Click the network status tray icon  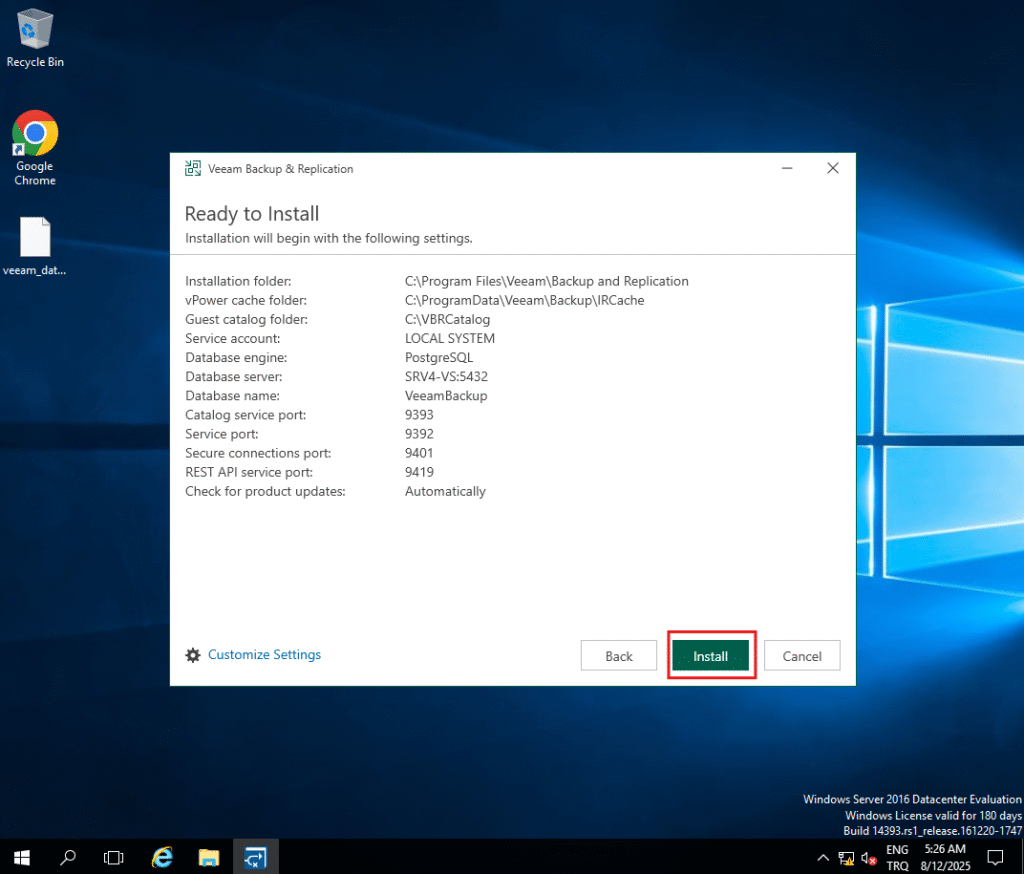click(846, 858)
